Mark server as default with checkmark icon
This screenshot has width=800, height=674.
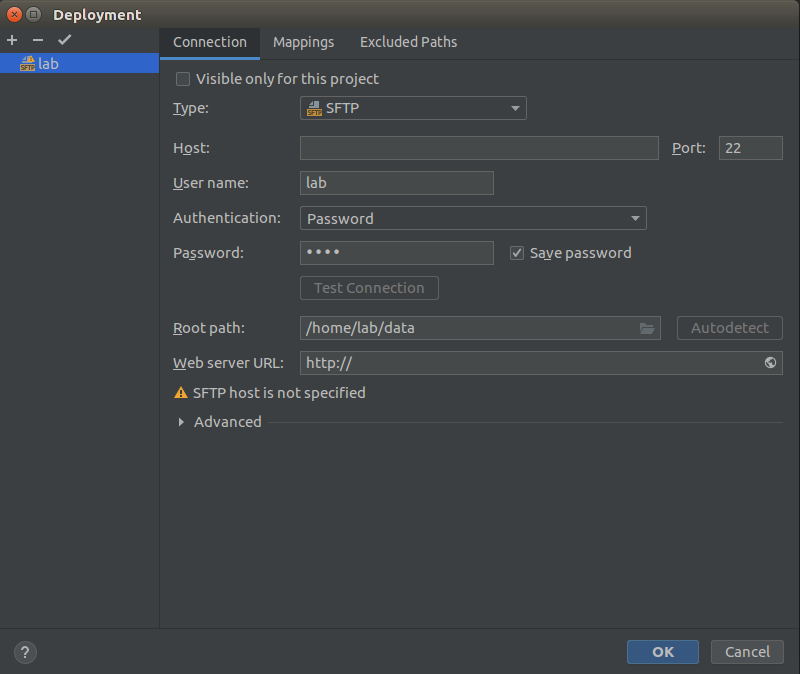tap(65, 40)
